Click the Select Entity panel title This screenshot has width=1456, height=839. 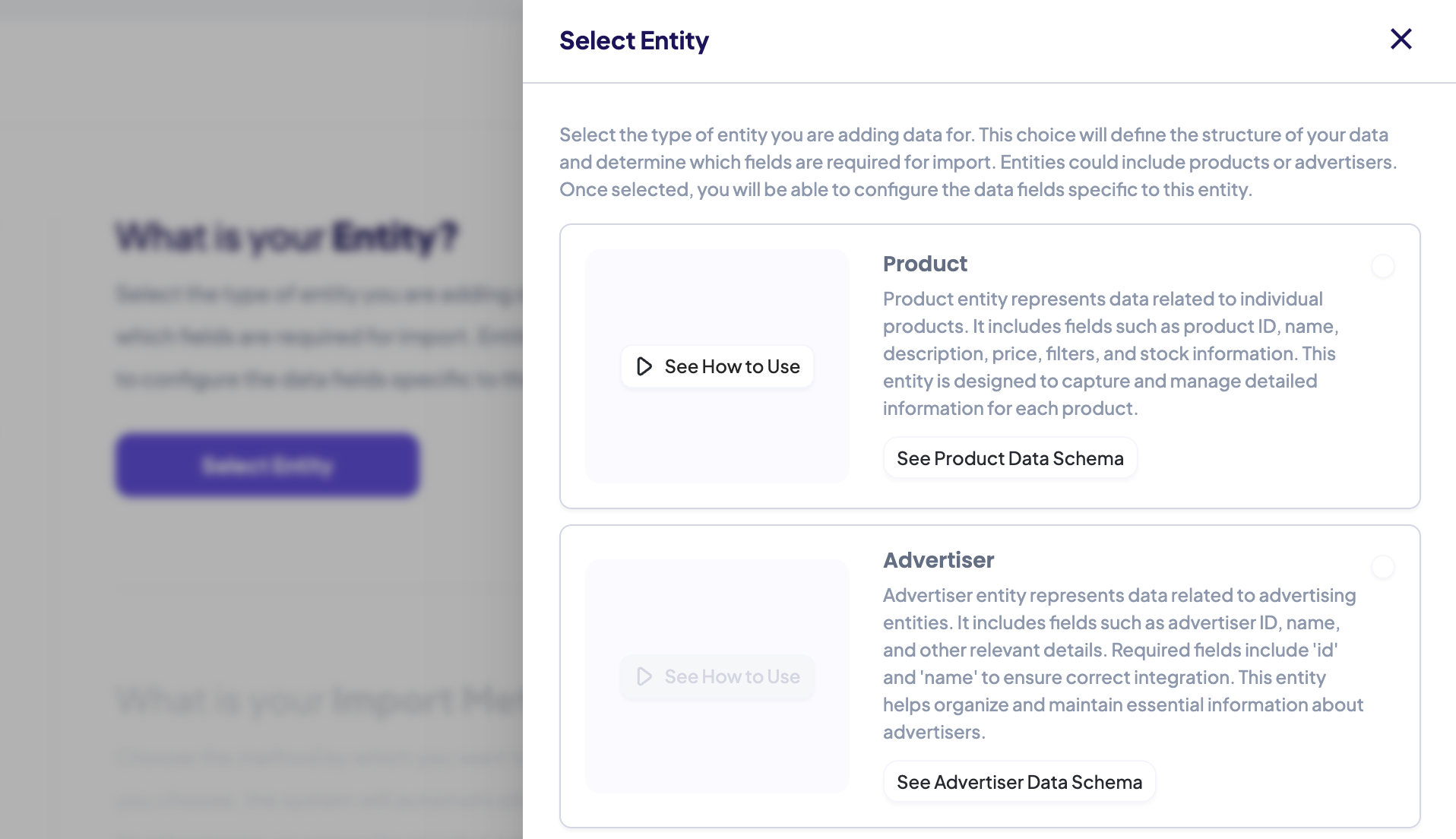[x=634, y=40]
